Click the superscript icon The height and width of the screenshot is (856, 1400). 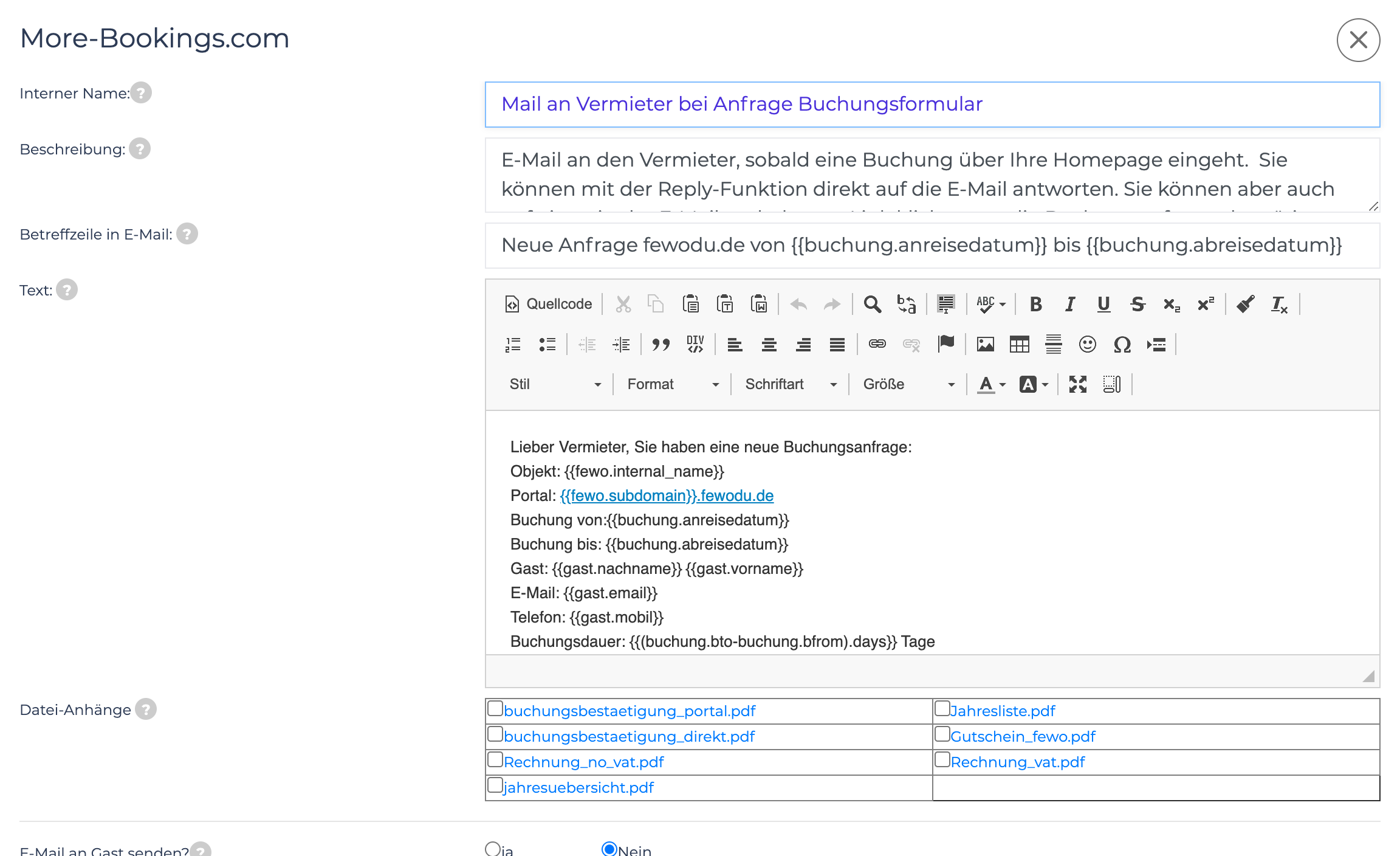1206,304
